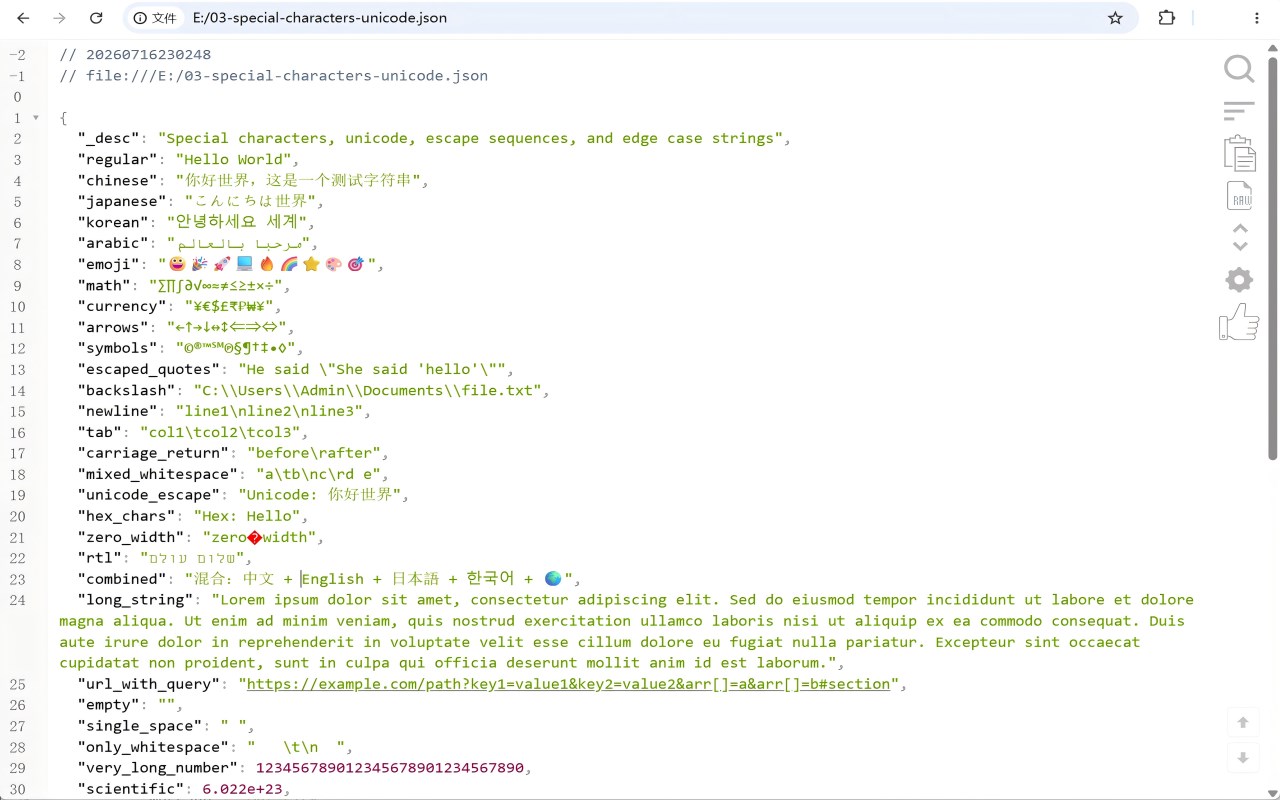Click the "line1\nline2\nline3" value
Image resolution: width=1280 pixels, height=800 pixels.
point(270,411)
